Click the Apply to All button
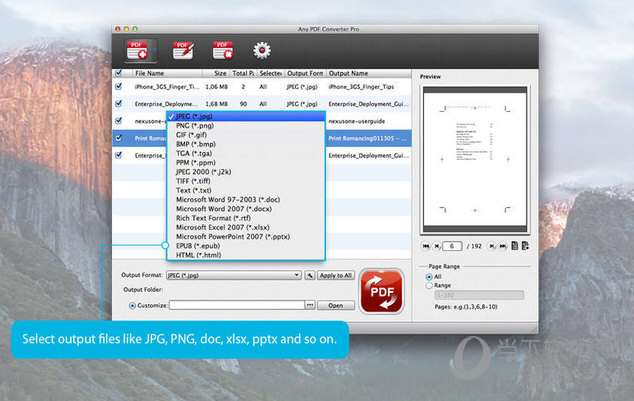The width and height of the screenshot is (634, 401). click(x=336, y=275)
